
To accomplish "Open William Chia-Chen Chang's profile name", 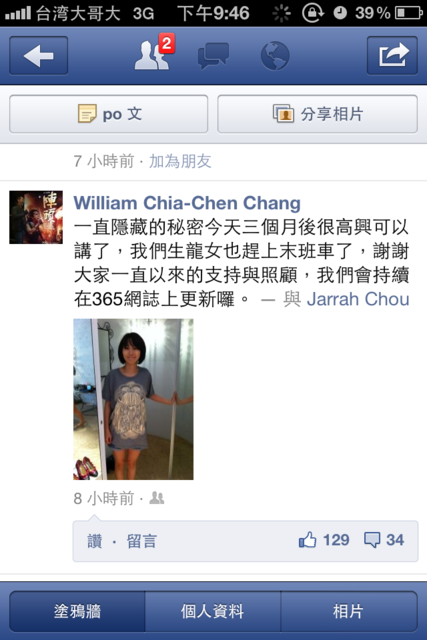I will pyautogui.click(x=187, y=203).
